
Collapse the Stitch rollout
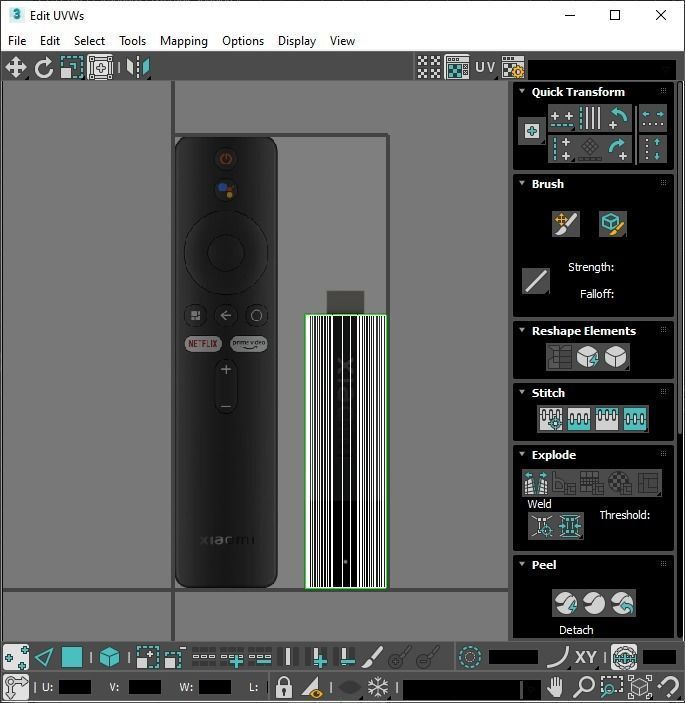(x=522, y=392)
